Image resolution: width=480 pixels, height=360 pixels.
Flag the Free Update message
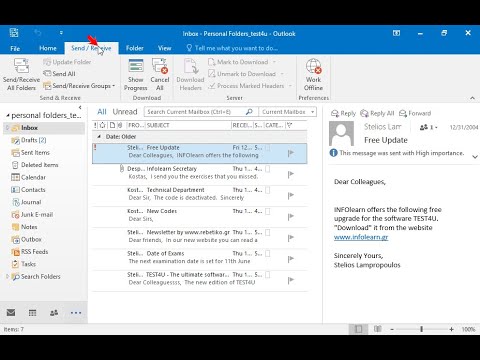290,153
